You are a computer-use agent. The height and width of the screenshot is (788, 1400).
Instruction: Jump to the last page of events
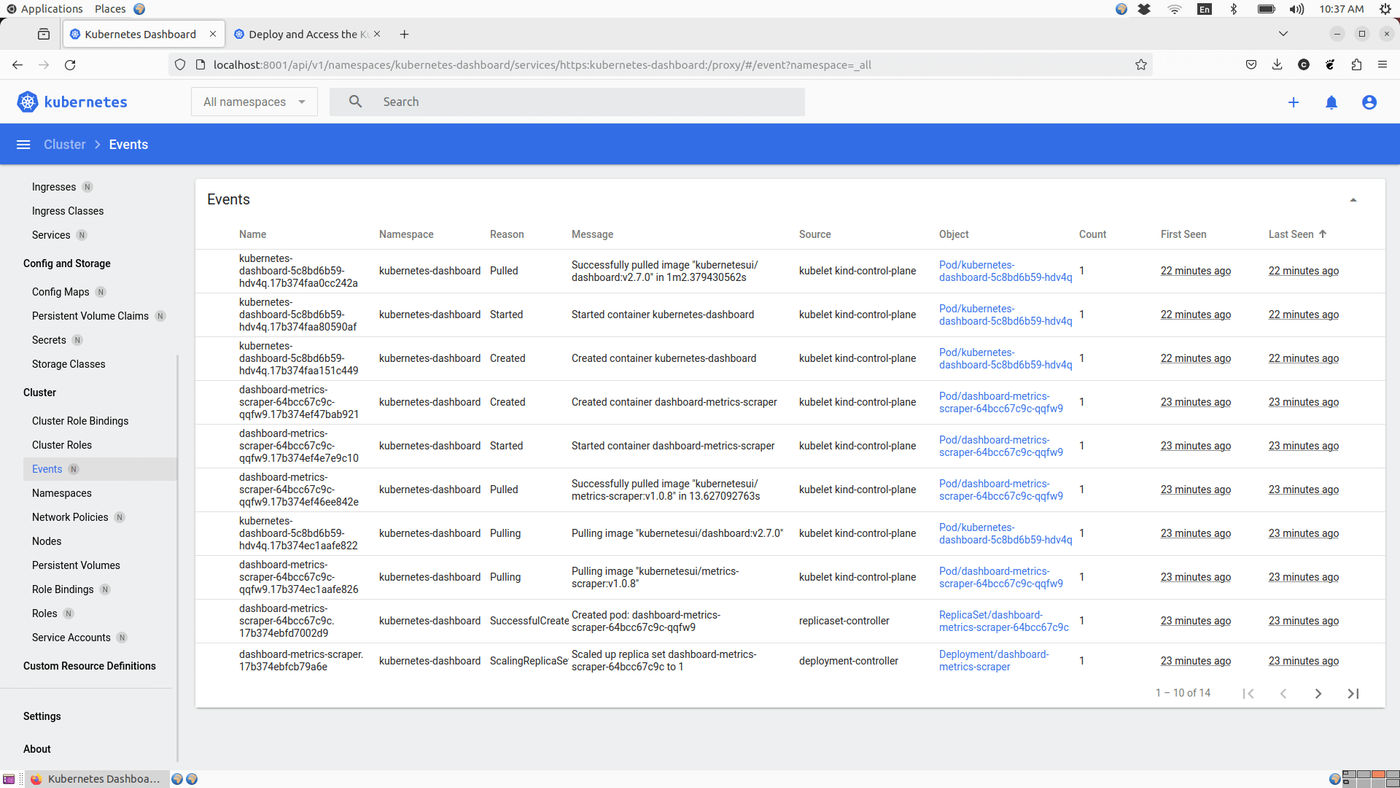[1353, 693]
